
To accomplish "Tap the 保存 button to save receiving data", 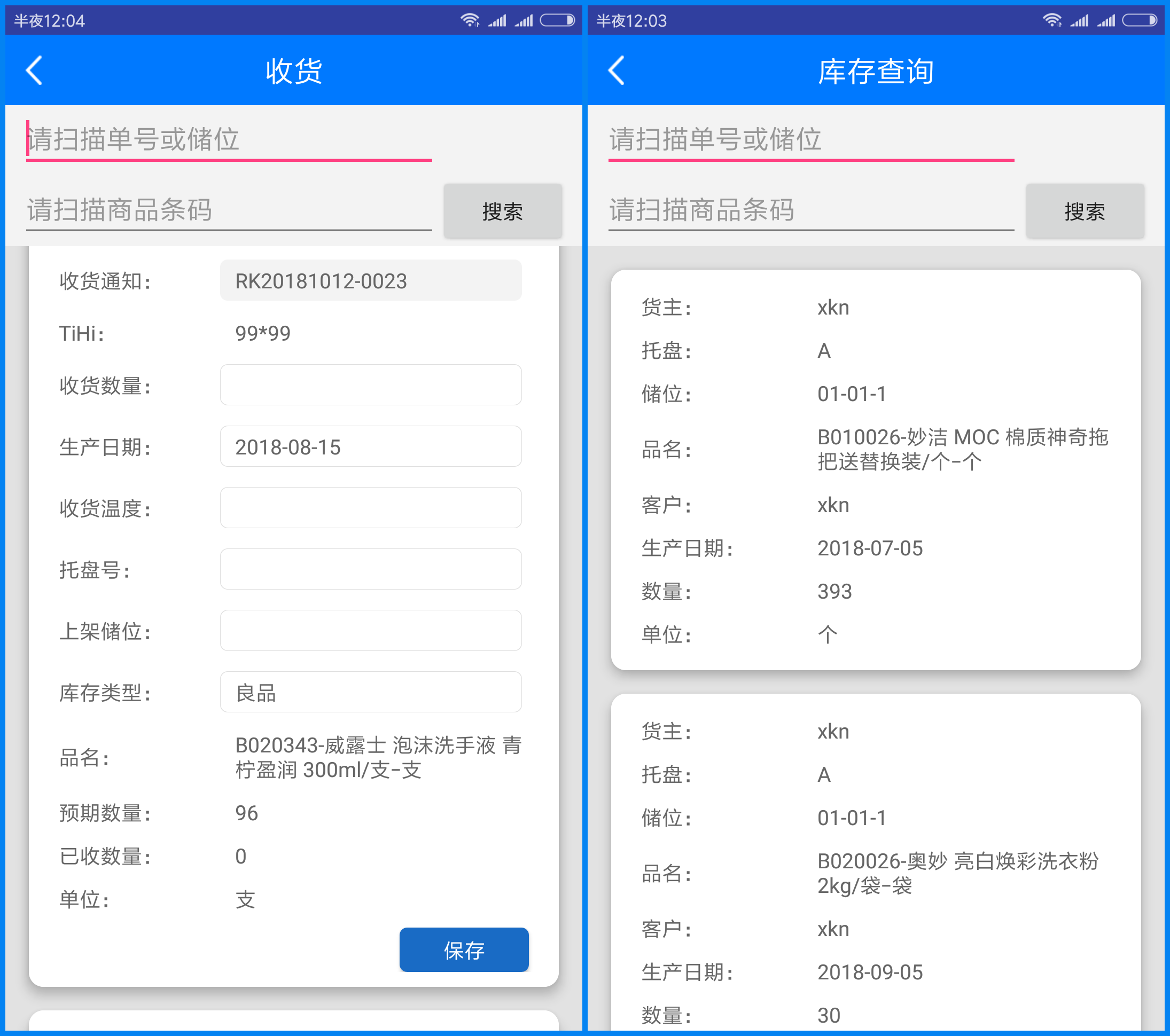I will [464, 949].
